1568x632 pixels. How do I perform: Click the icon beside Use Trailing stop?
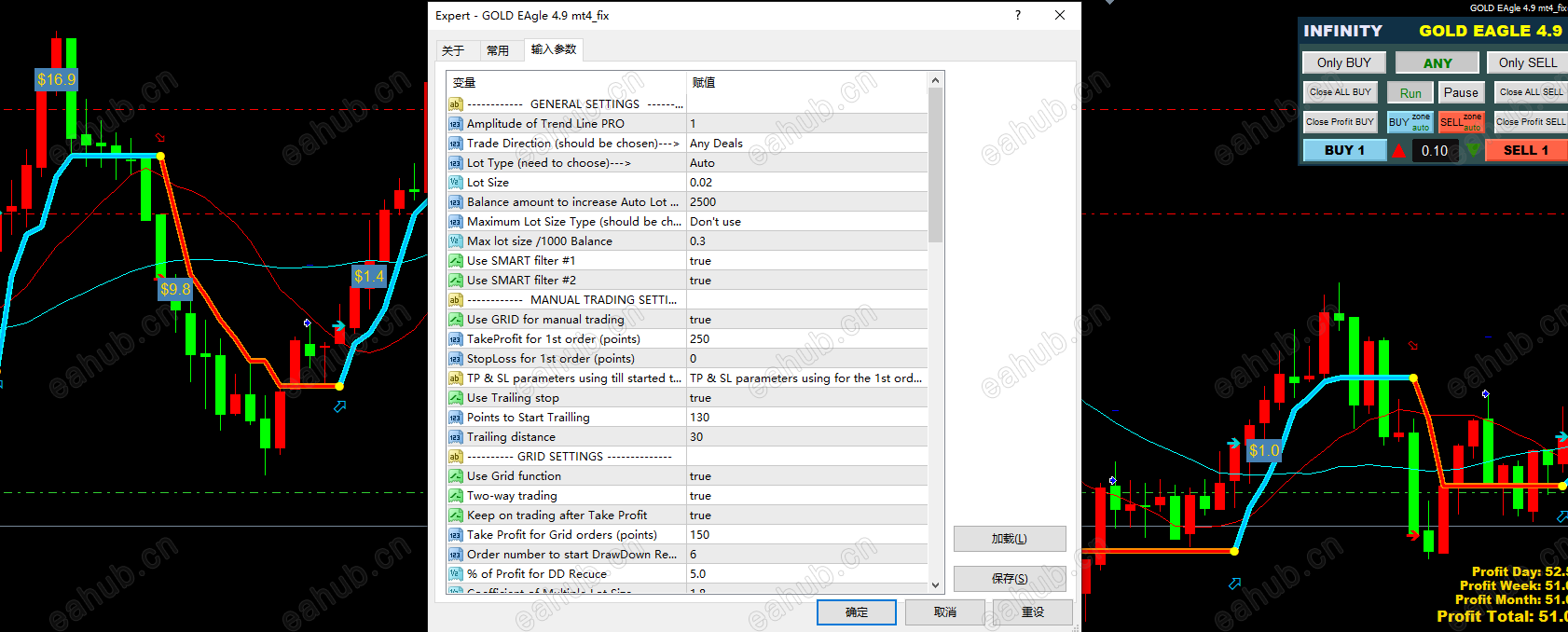[455, 398]
